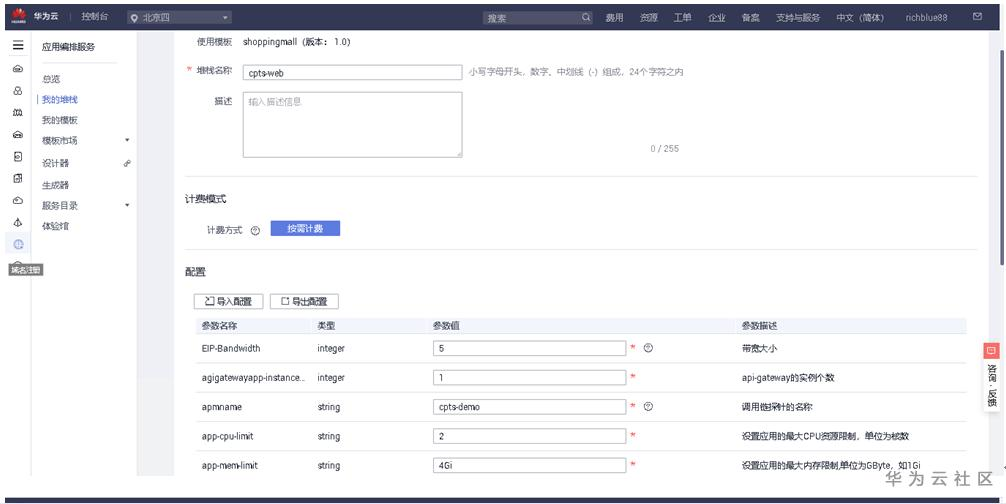Screen dimensions: 1006x504
Task: Click the 类型 column header
Action: click(326, 326)
